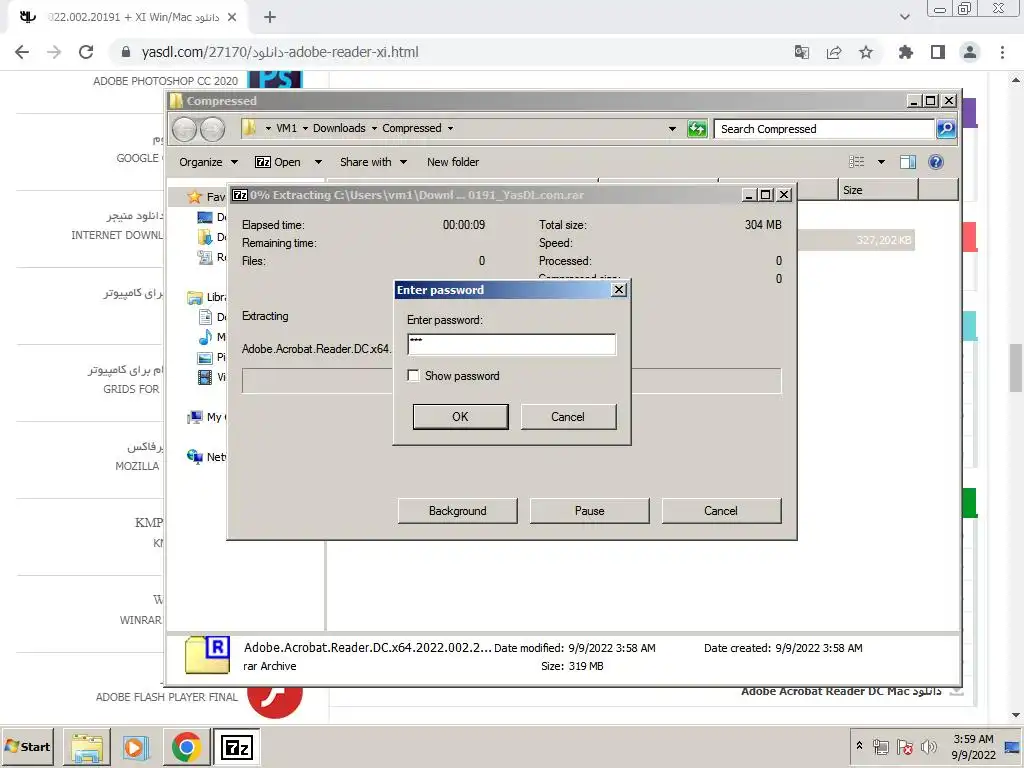The width and height of the screenshot is (1024, 768).
Task: Show hidden system tray icons
Action: tap(859, 745)
